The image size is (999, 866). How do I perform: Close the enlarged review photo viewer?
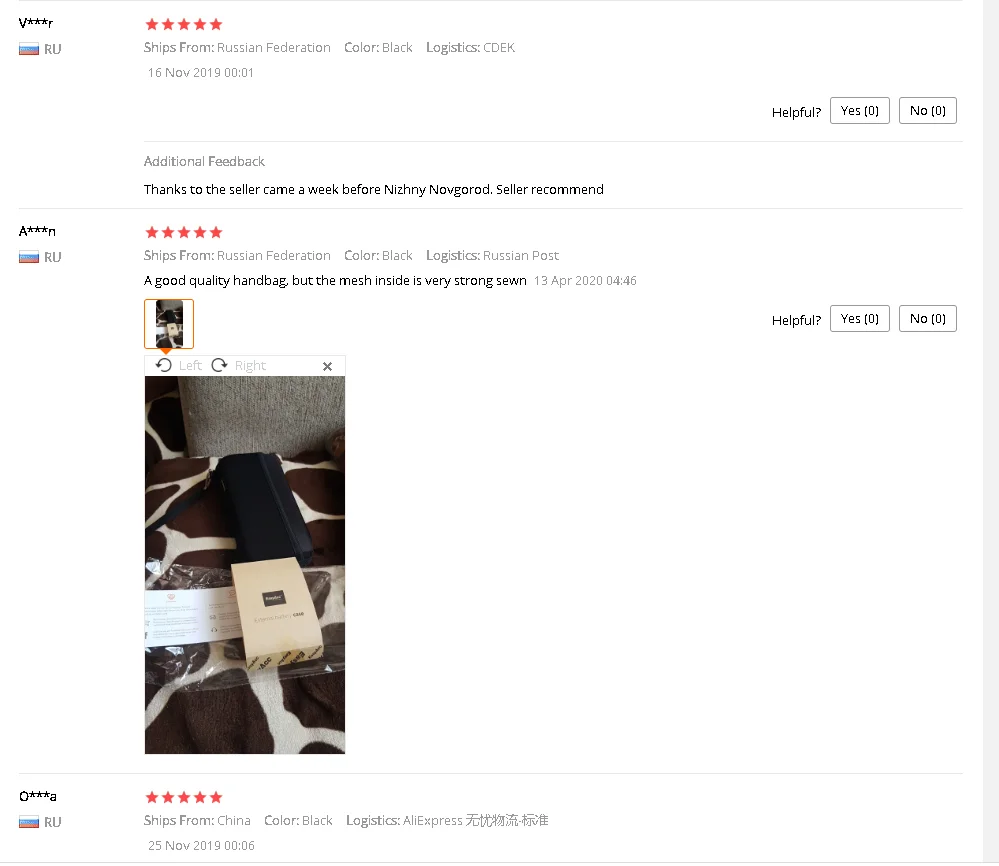(x=327, y=366)
